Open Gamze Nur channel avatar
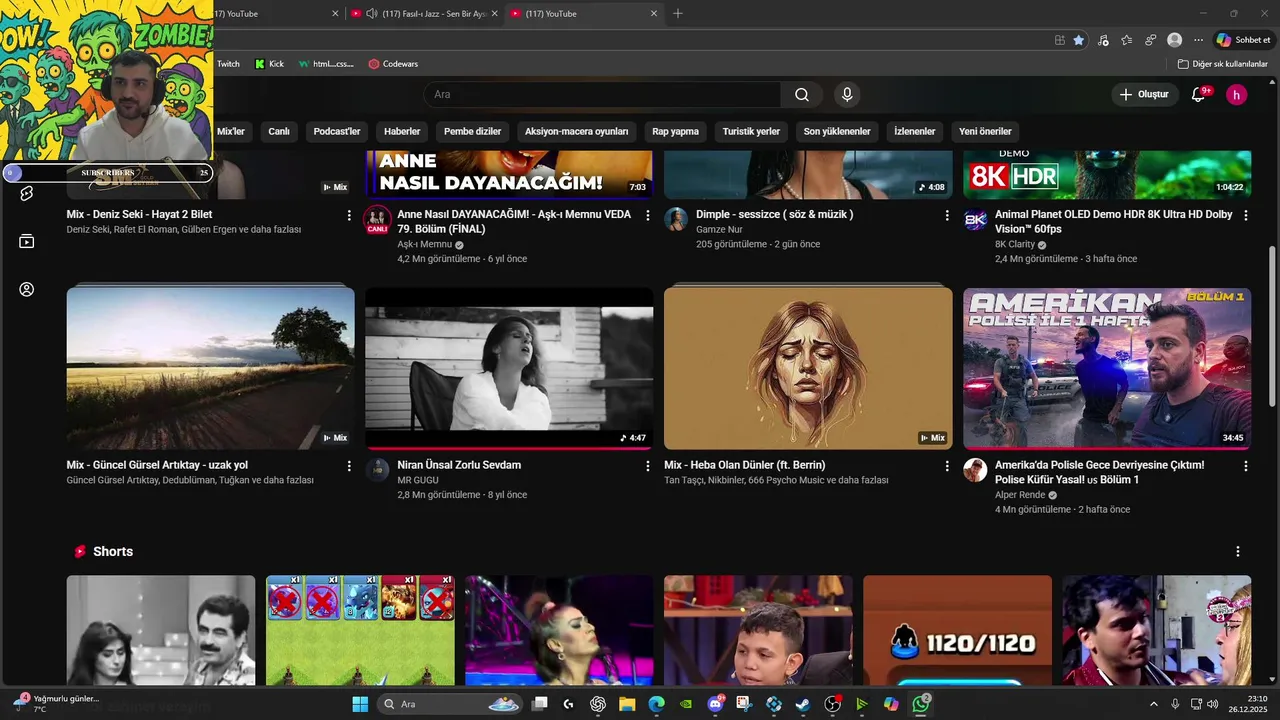Viewport: 1280px width, 720px height. [676, 220]
